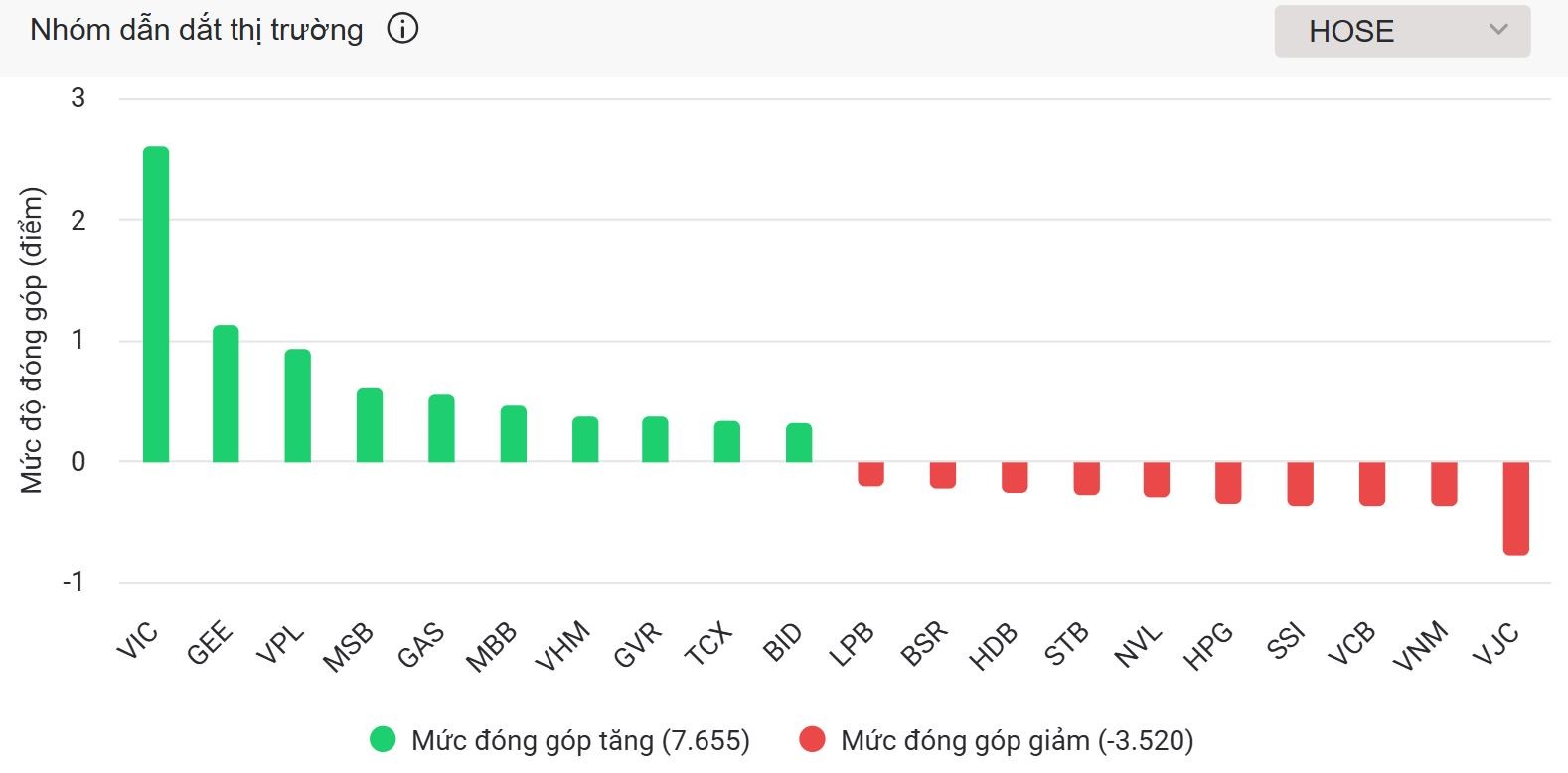Select the VPL bar in chart

tap(298, 405)
